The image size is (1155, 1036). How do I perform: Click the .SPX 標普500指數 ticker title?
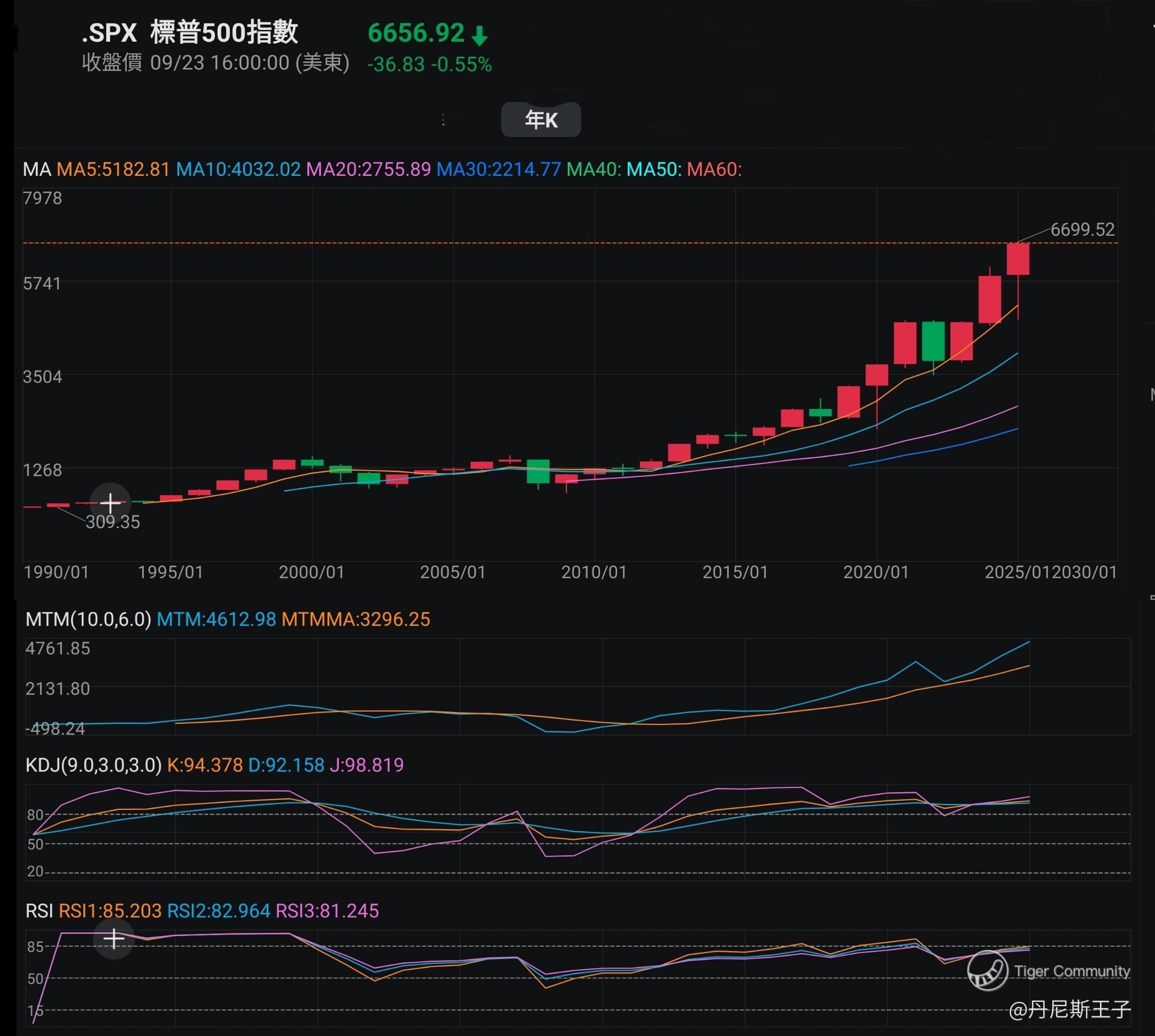189,33
